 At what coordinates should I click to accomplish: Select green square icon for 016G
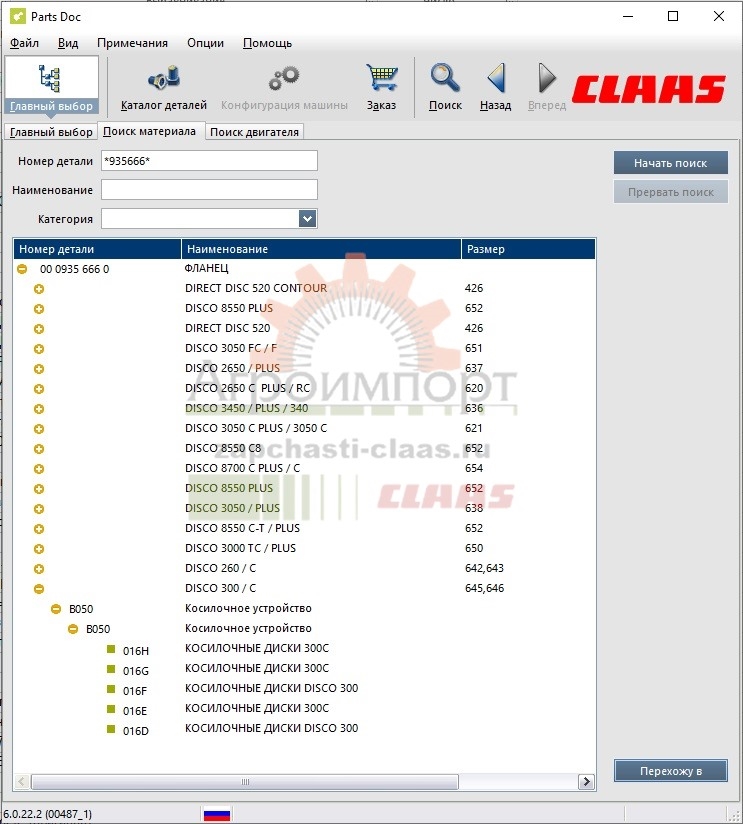[111, 670]
